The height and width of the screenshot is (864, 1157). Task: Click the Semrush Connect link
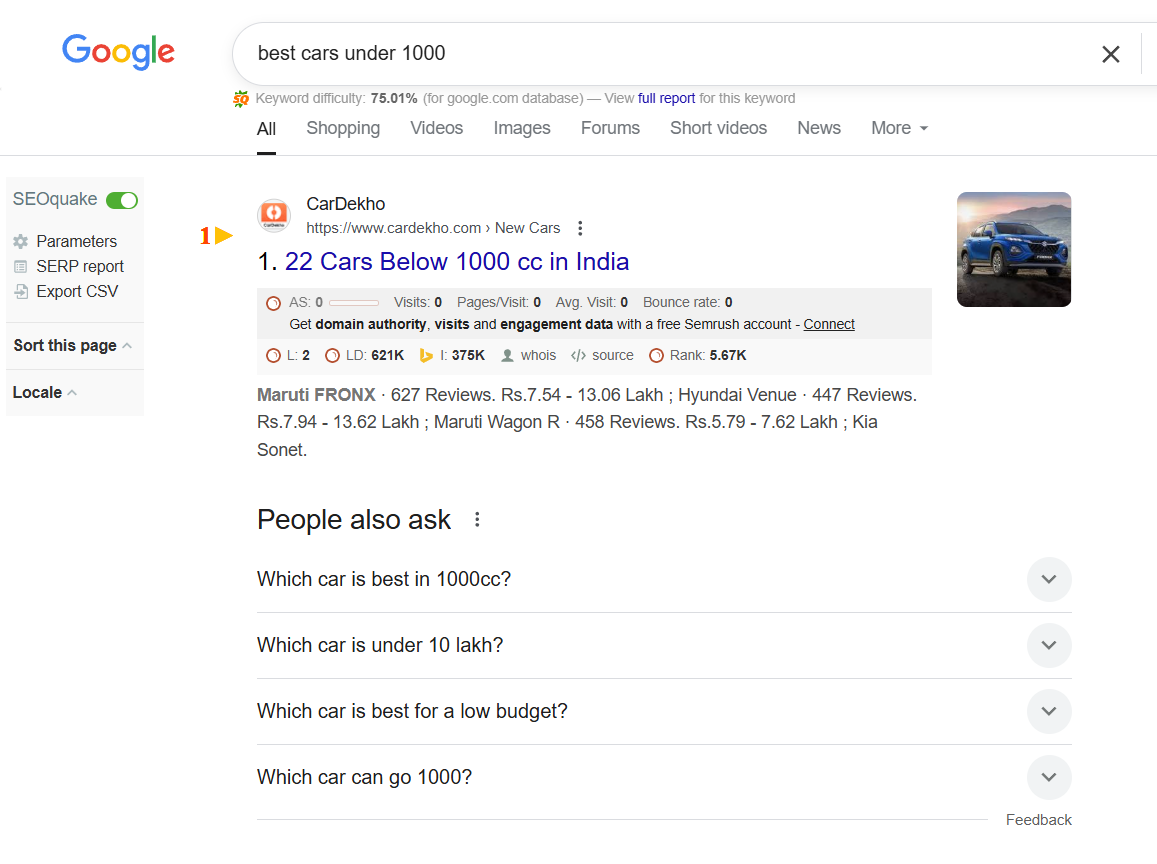pos(829,324)
